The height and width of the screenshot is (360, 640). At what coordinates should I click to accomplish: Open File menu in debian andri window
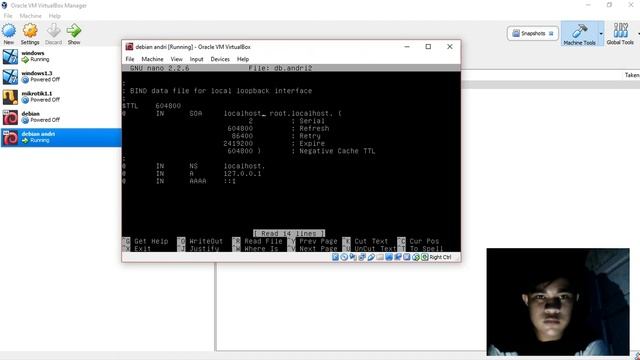click(130, 59)
